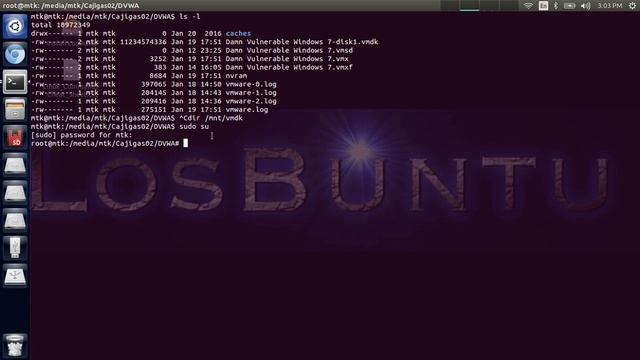The image size is (640, 360).
Task: Click the date 'Jan 12 23:25' in the listing
Action: (x=196, y=51)
